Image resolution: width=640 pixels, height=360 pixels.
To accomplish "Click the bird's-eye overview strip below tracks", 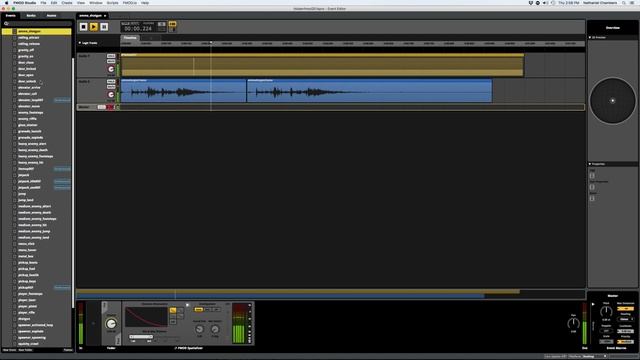I will [331, 293].
